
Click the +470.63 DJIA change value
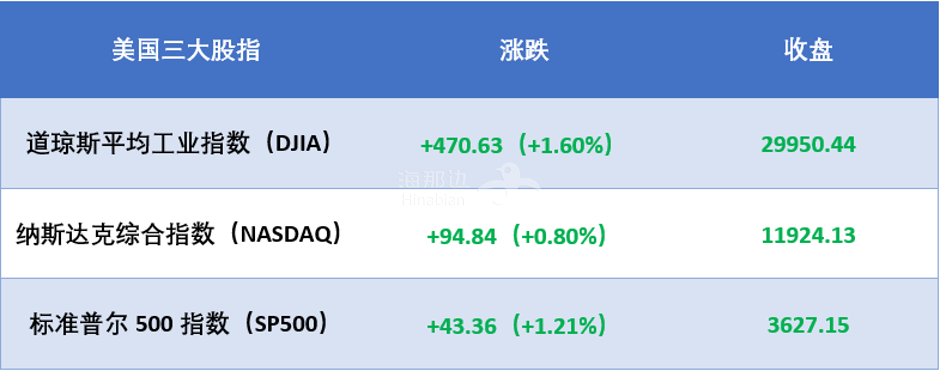(461, 146)
